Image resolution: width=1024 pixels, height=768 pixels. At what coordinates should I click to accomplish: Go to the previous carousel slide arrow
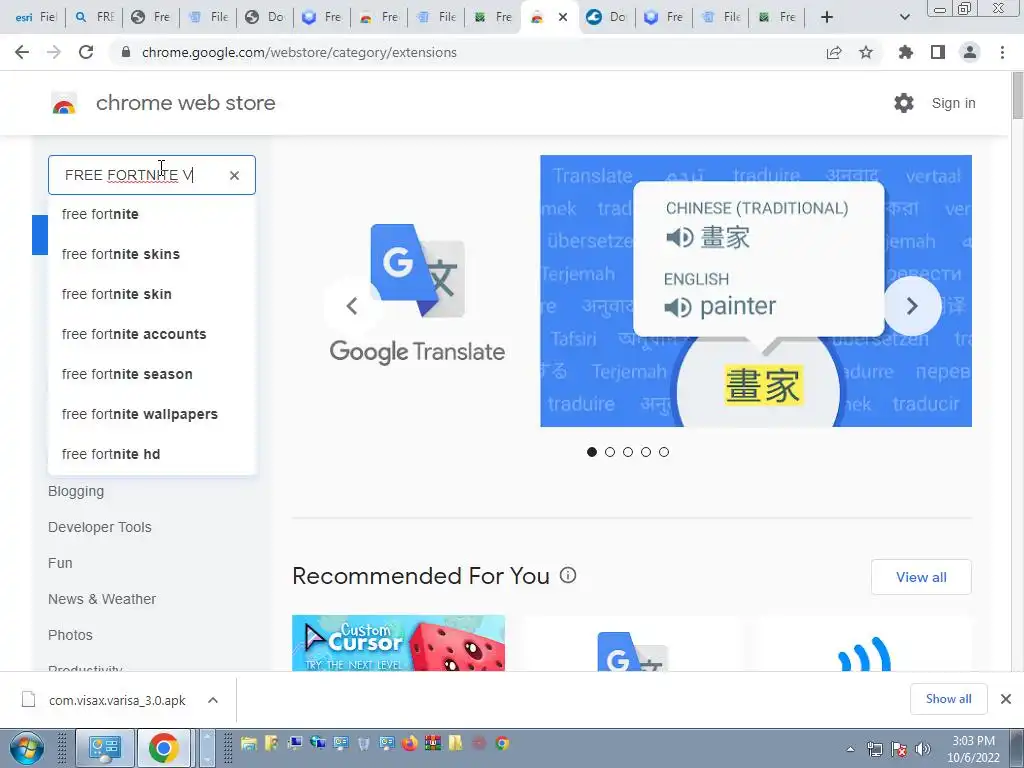[x=352, y=306]
